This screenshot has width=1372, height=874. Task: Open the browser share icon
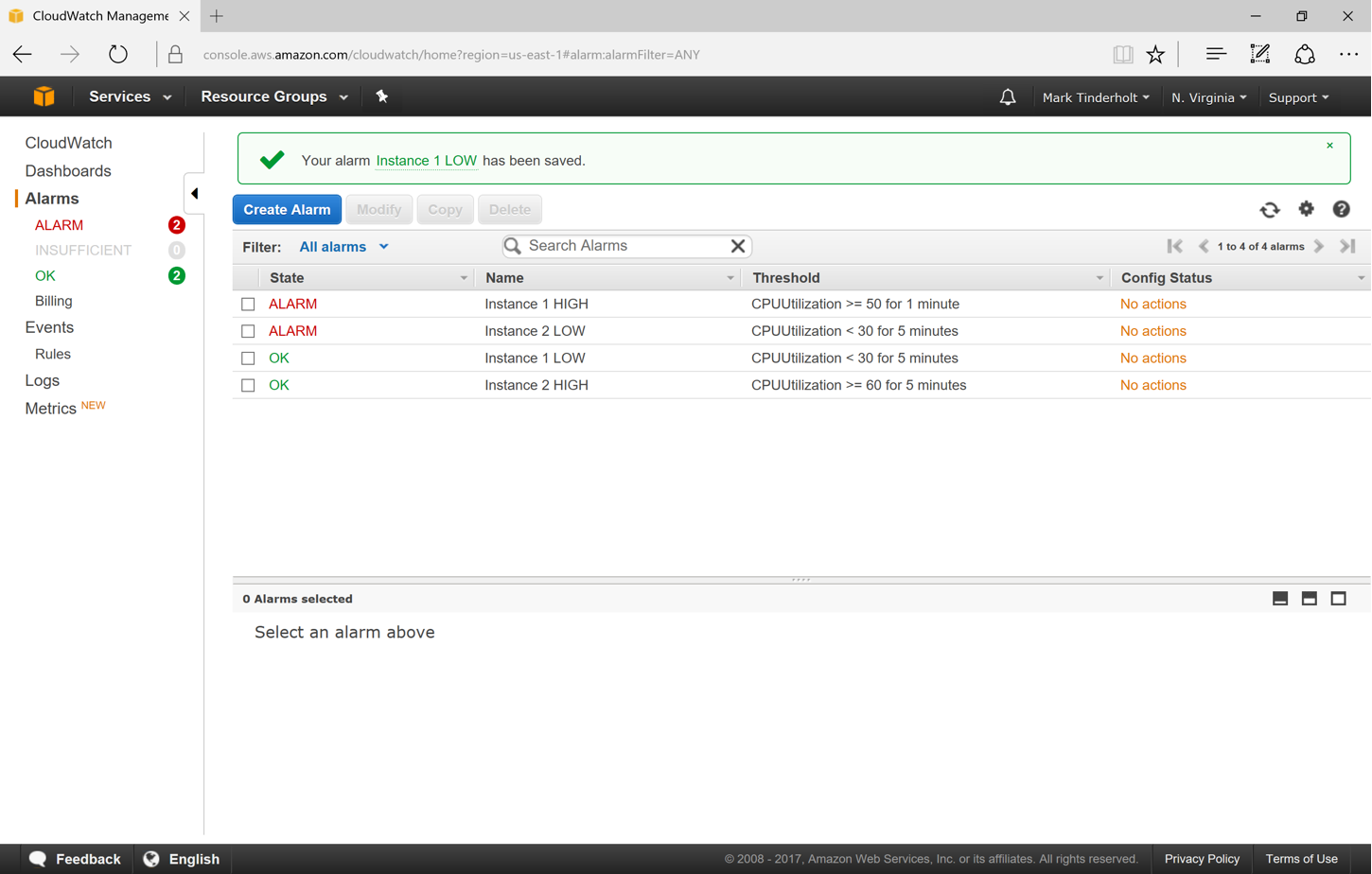coord(1305,54)
